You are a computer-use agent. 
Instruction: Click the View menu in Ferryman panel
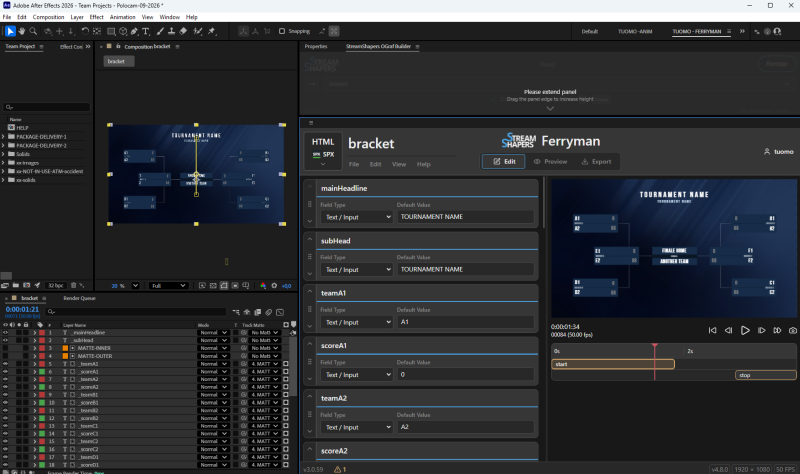point(398,164)
